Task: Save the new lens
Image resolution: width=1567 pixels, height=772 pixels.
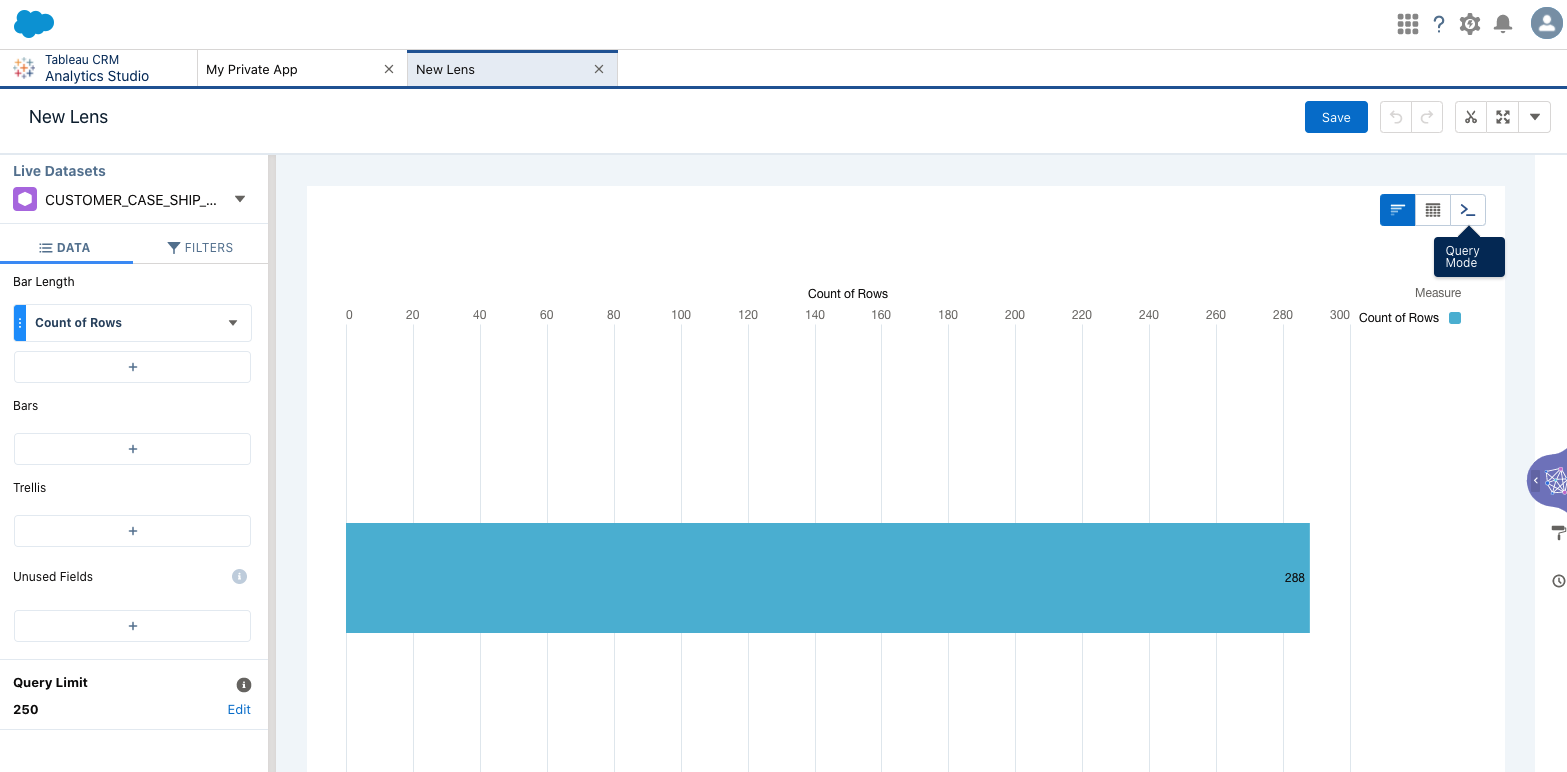Action: [1335, 117]
